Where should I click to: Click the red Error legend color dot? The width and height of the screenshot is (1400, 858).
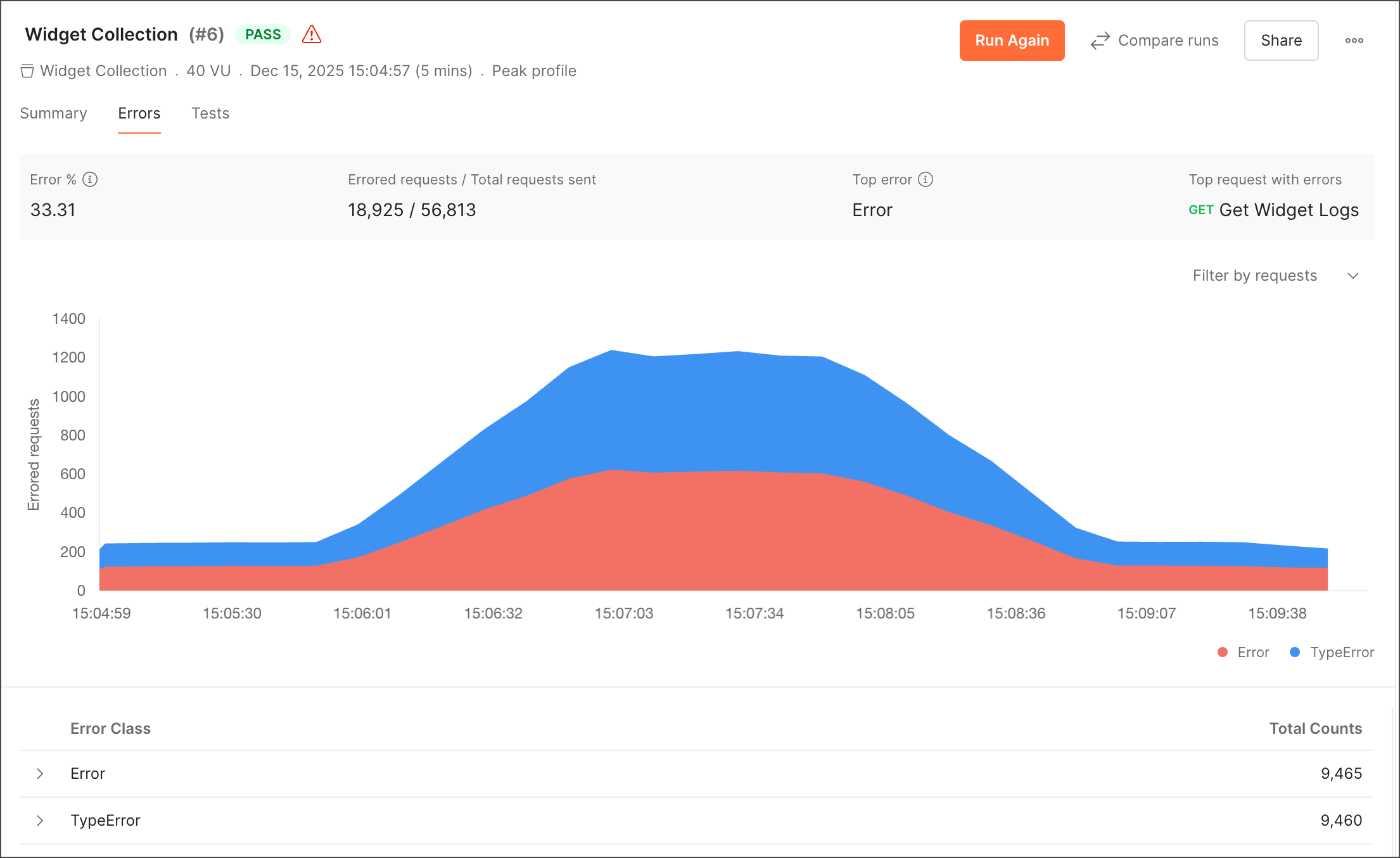click(1222, 651)
